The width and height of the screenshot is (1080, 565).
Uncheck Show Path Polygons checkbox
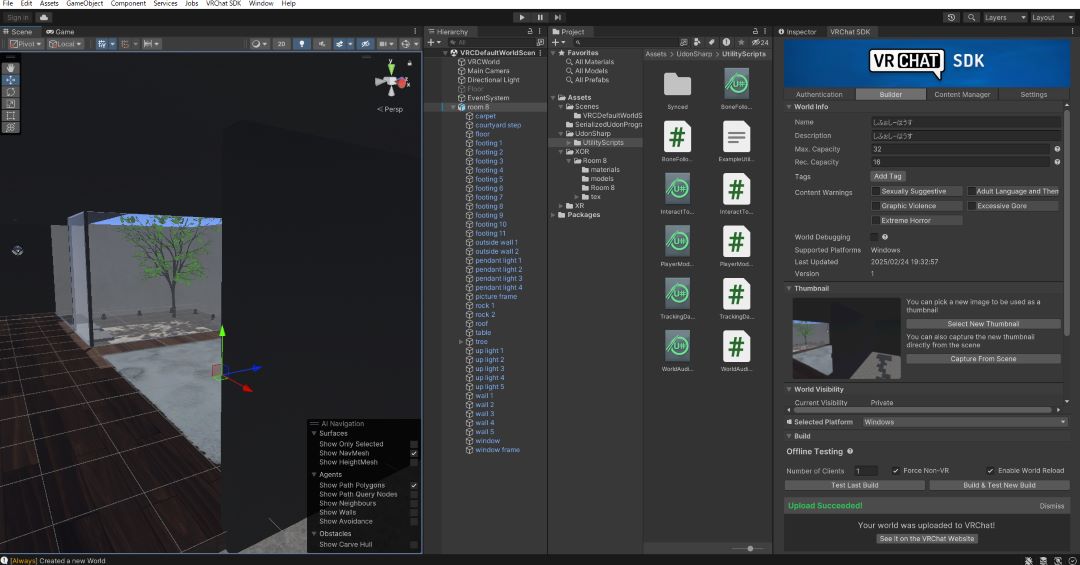click(x=413, y=486)
